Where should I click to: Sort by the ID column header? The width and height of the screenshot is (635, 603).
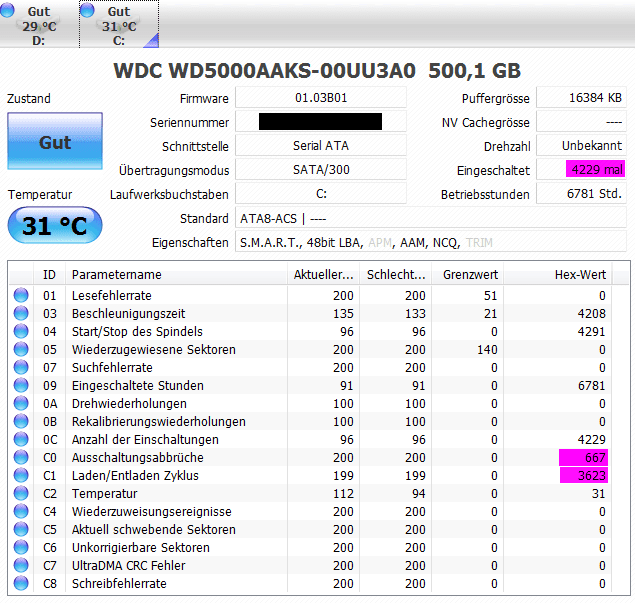point(49,275)
